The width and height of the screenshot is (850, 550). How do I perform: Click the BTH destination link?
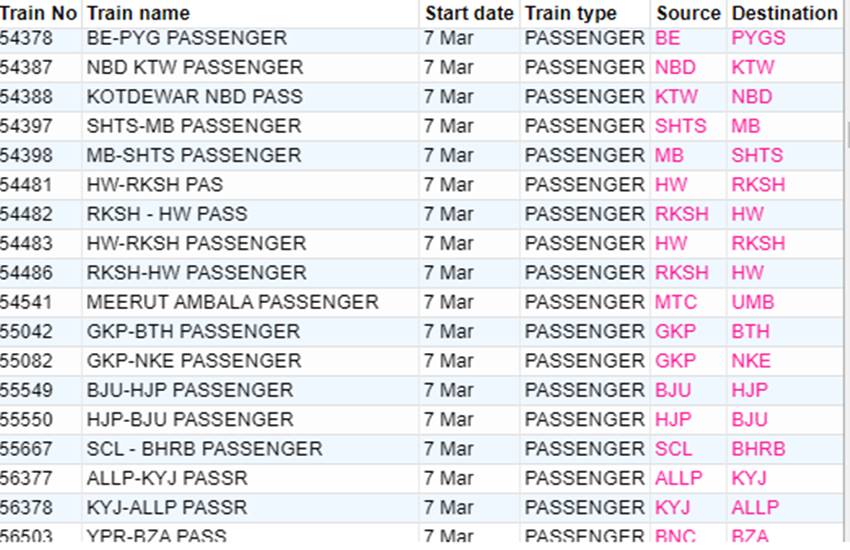pos(750,331)
